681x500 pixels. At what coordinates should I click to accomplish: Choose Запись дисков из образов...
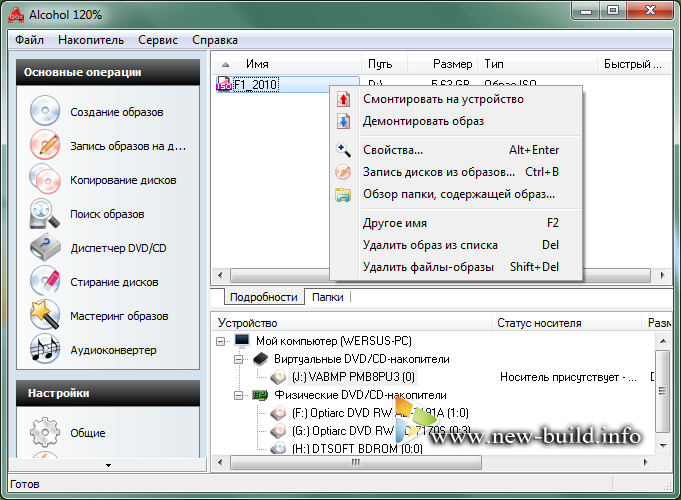456,172
